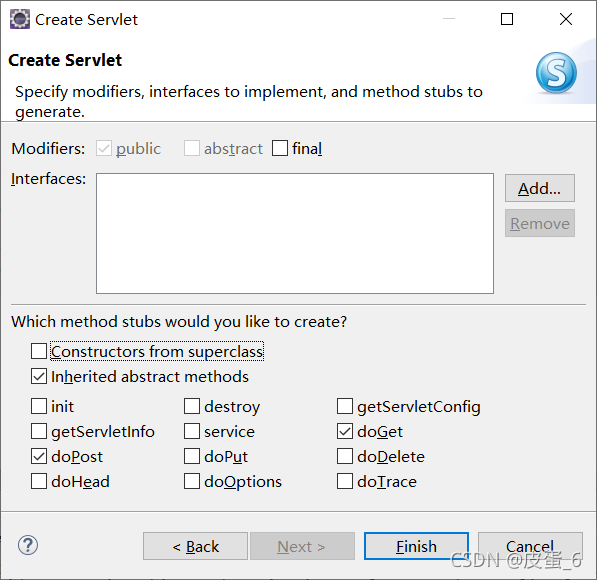Viewport: 597px width, 580px height.
Task: Click inside the Interfaces list box
Action: pyautogui.click(x=295, y=233)
